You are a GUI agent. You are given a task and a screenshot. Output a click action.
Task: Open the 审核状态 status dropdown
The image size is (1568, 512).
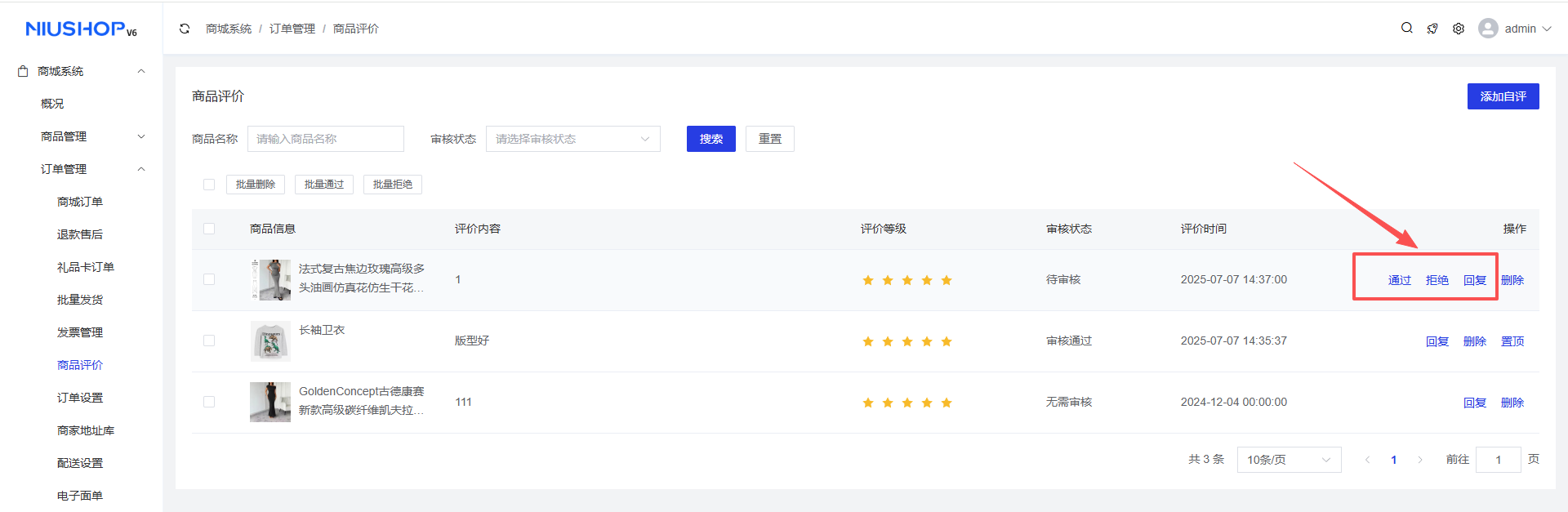(572, 139)
